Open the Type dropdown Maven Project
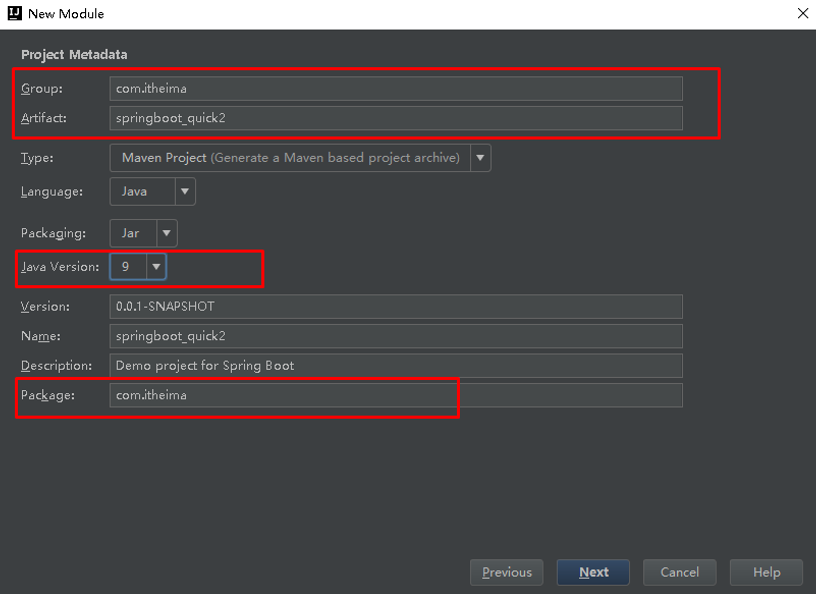 (300, 158)
